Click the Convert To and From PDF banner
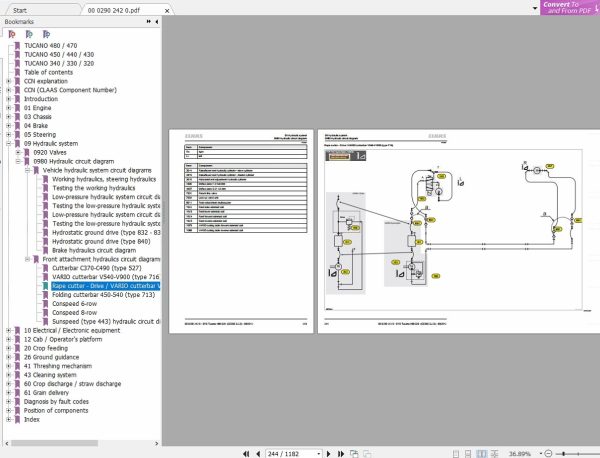Image resolution: width=600 pixels, height=458 pixels. tap(570, 7)
